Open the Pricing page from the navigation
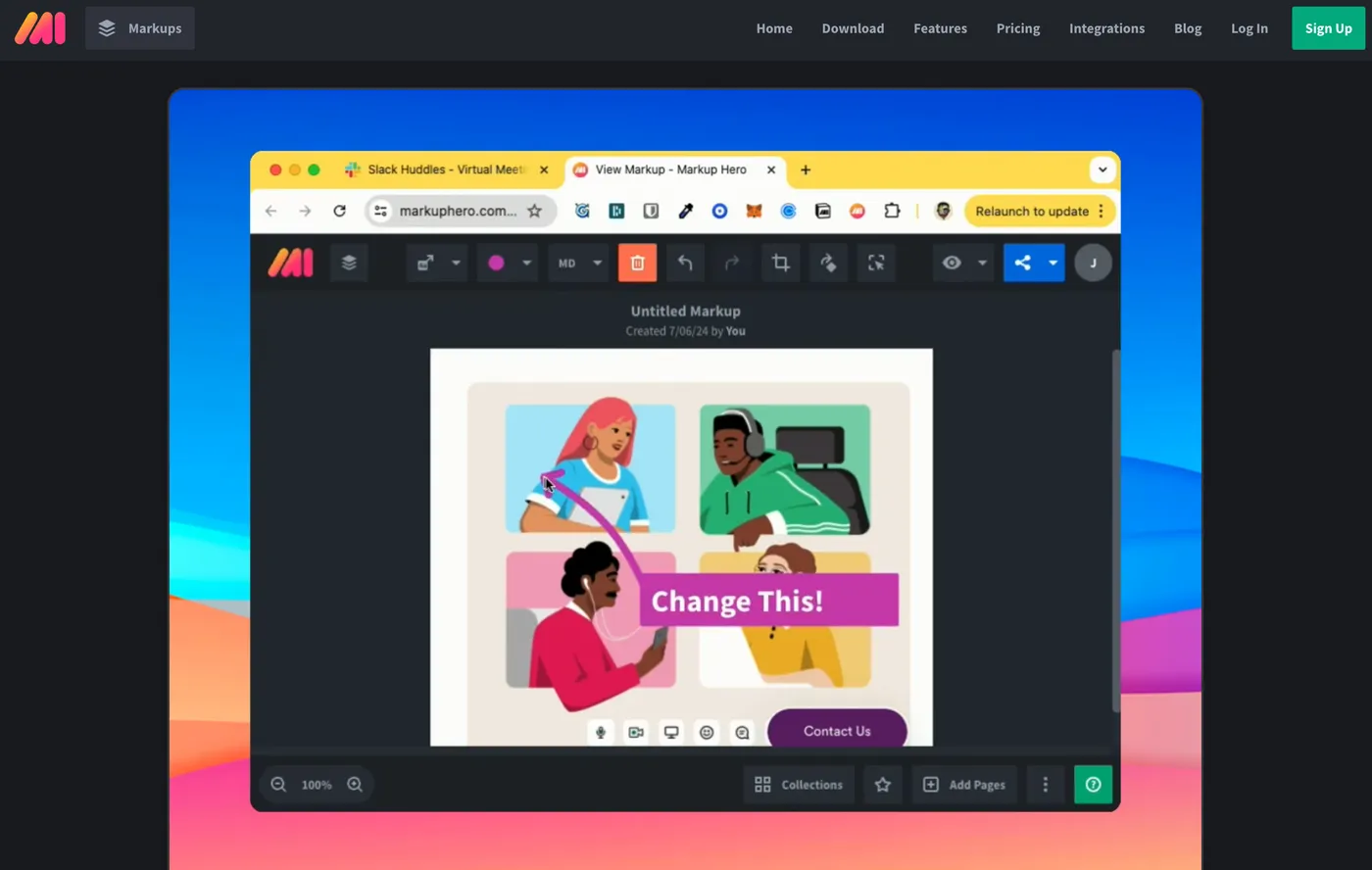The height and width of the screenshot is (870, 1372). 1017,28
